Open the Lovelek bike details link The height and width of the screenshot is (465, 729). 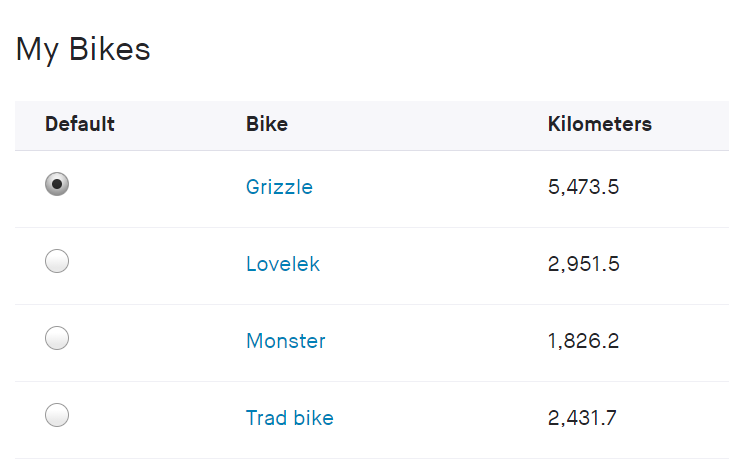[x=283, y=264]
